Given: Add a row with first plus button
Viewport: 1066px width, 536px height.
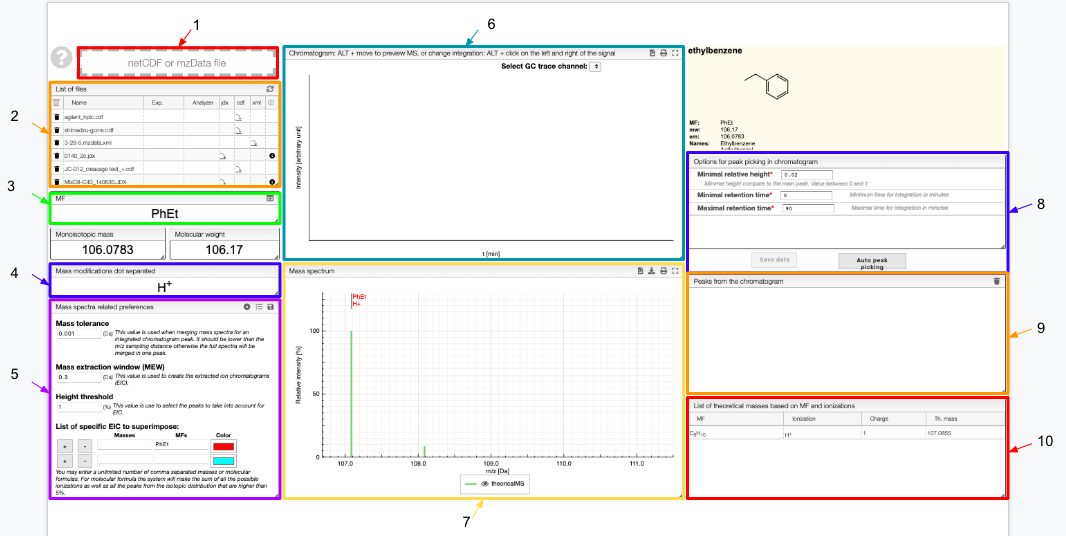Looking at the screenshot, I should (65, 446).
